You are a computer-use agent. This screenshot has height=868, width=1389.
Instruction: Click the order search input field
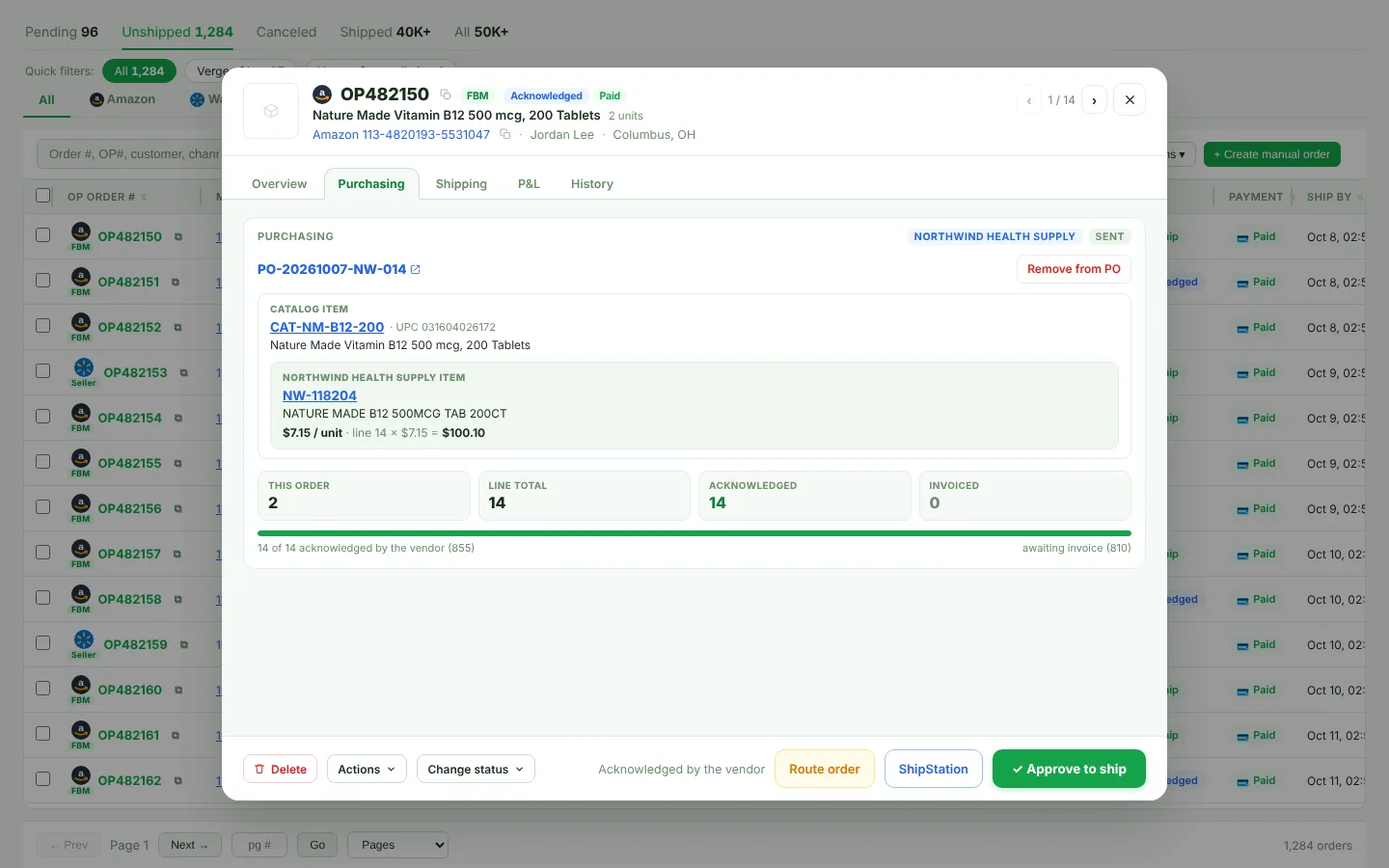pyautogui.click(x=130, y=153)
